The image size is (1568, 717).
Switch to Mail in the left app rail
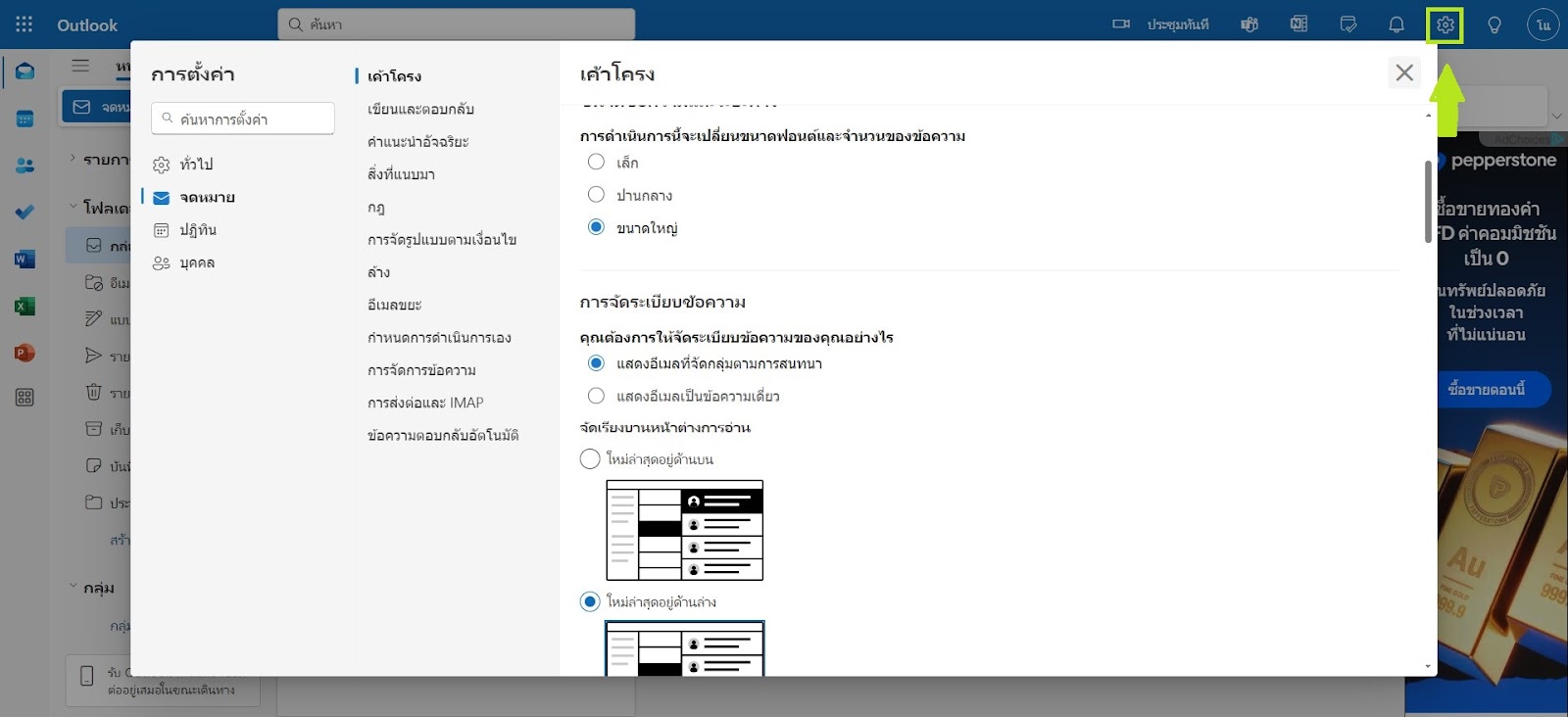24,72
